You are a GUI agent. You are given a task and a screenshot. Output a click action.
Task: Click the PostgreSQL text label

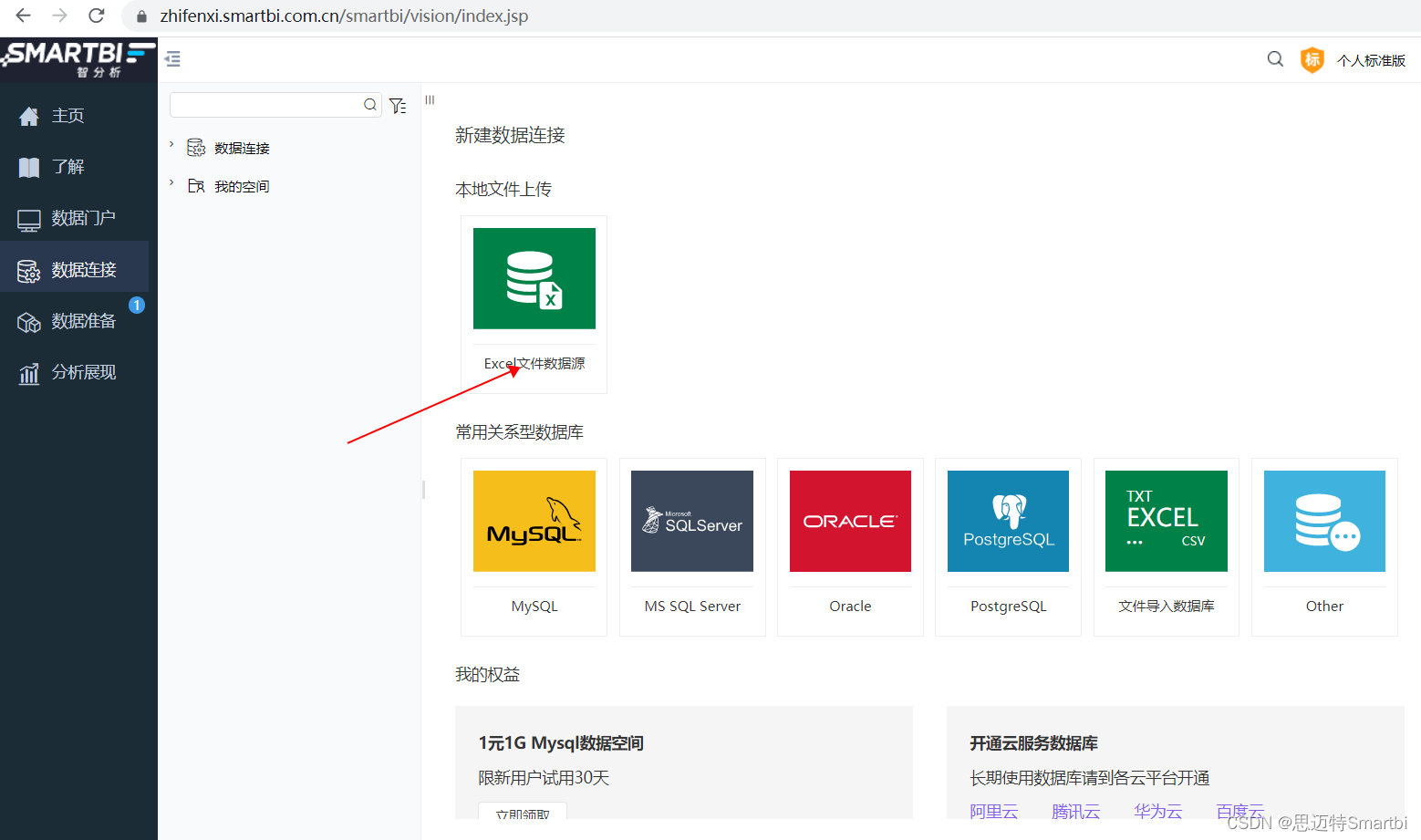(x=1008, y=607)
